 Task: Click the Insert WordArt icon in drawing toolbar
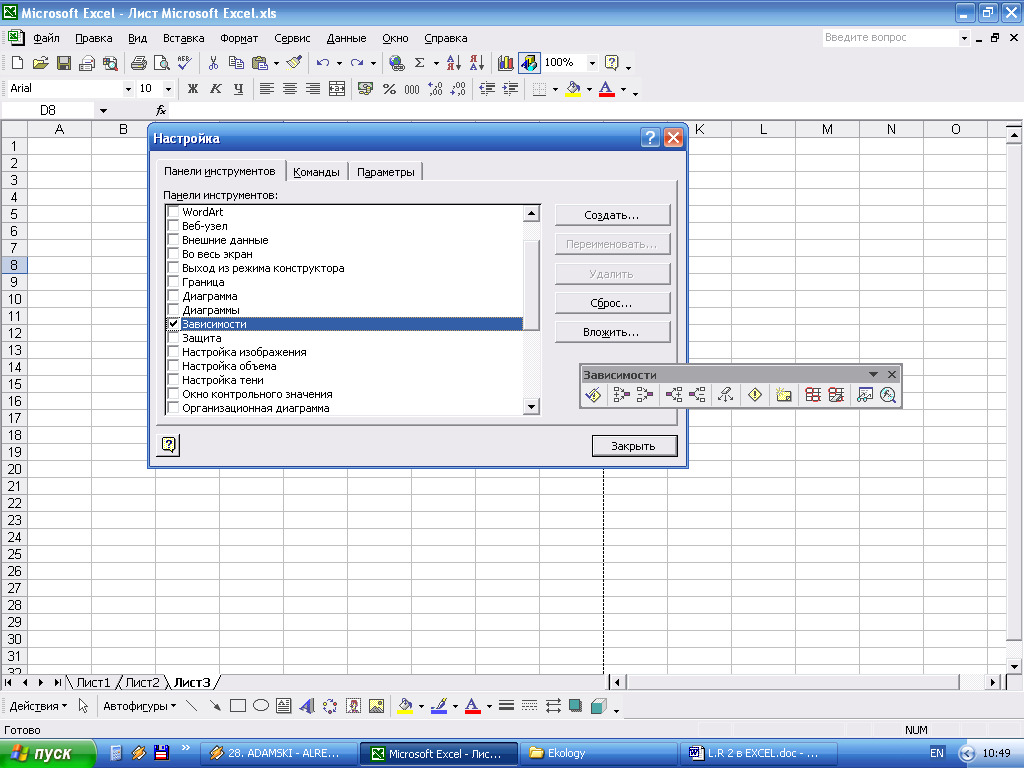(307, 706)
